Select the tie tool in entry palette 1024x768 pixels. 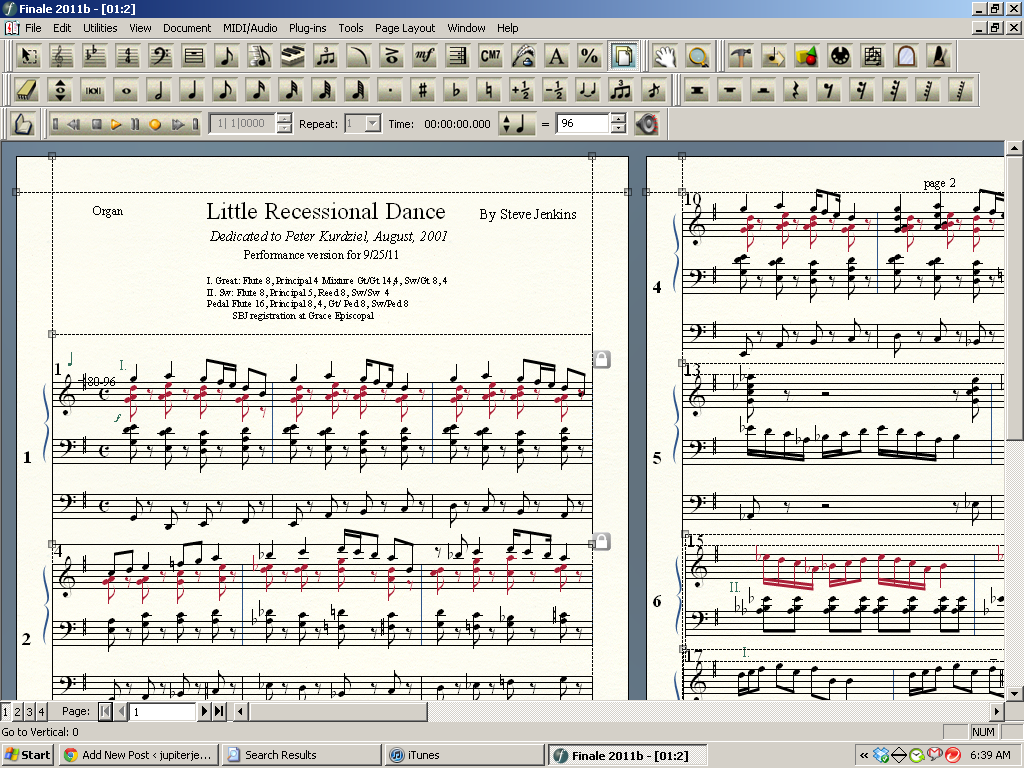[x=588, y=91]
